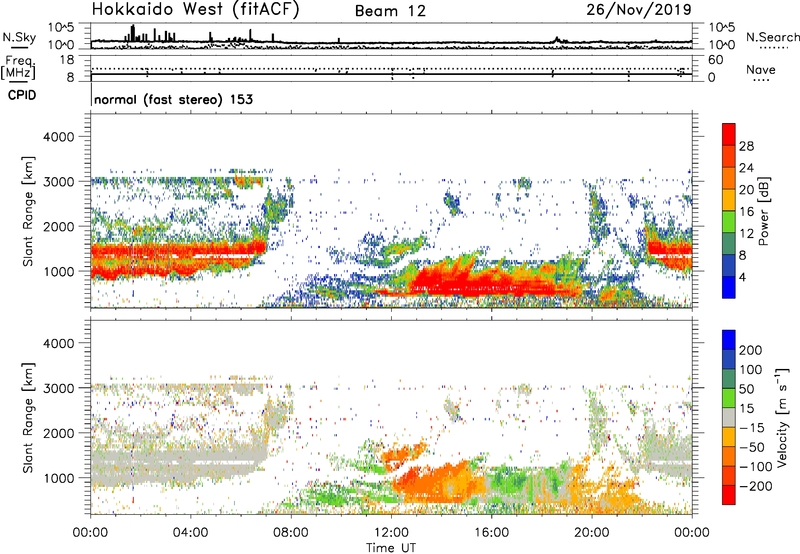The width and height of the screenshot is (800, 554).
Task: Click the "Velocity [m s-1]" colorbar title
Action: (783, 418)
